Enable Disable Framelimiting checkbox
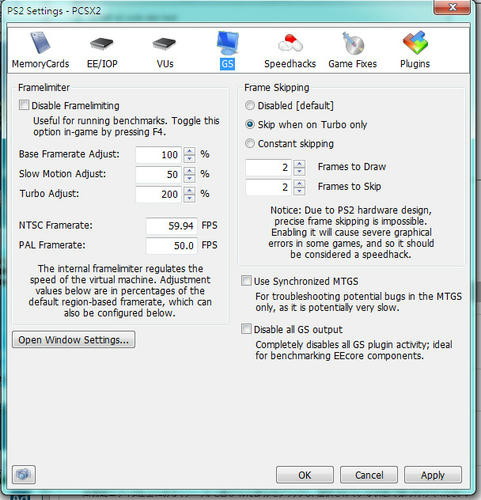Screen dimensions: 481x500 pyautogui.click(x=24, y=105)
